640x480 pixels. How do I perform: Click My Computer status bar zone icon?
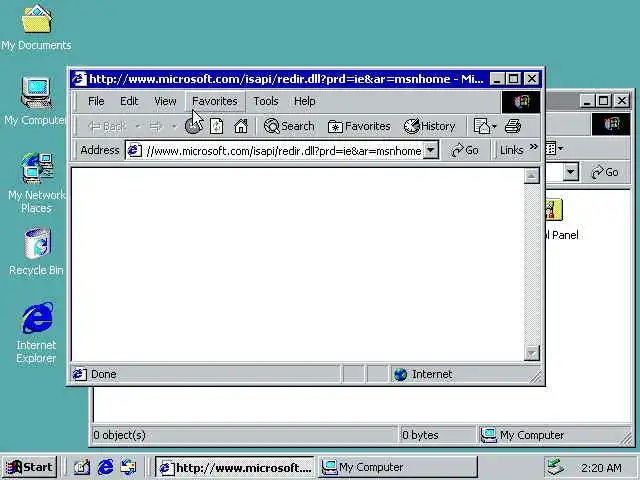[x=488, y=435]
